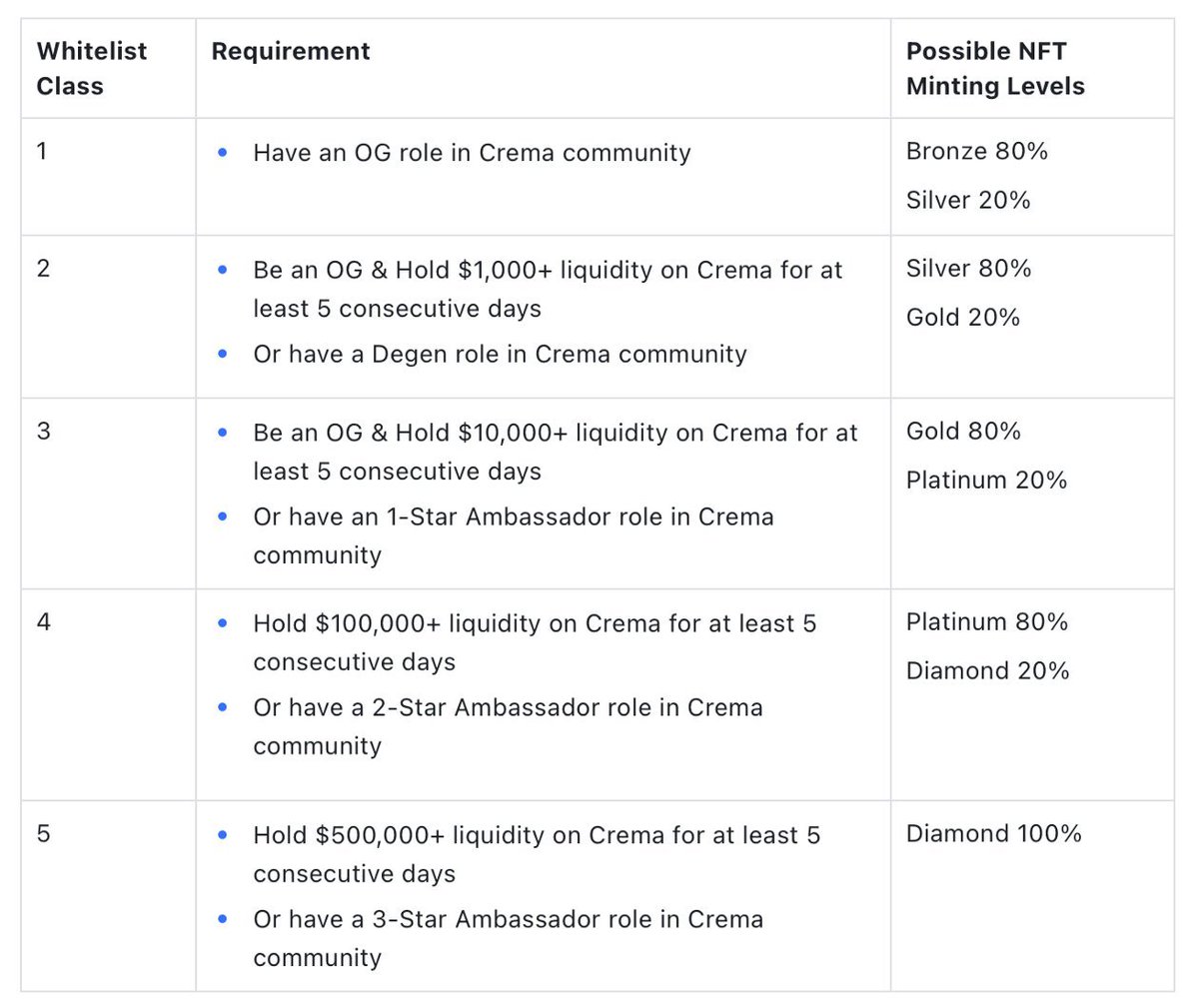
Task: Click the "Diamond 20%" minting level text
Action: (x=987, y=671)
